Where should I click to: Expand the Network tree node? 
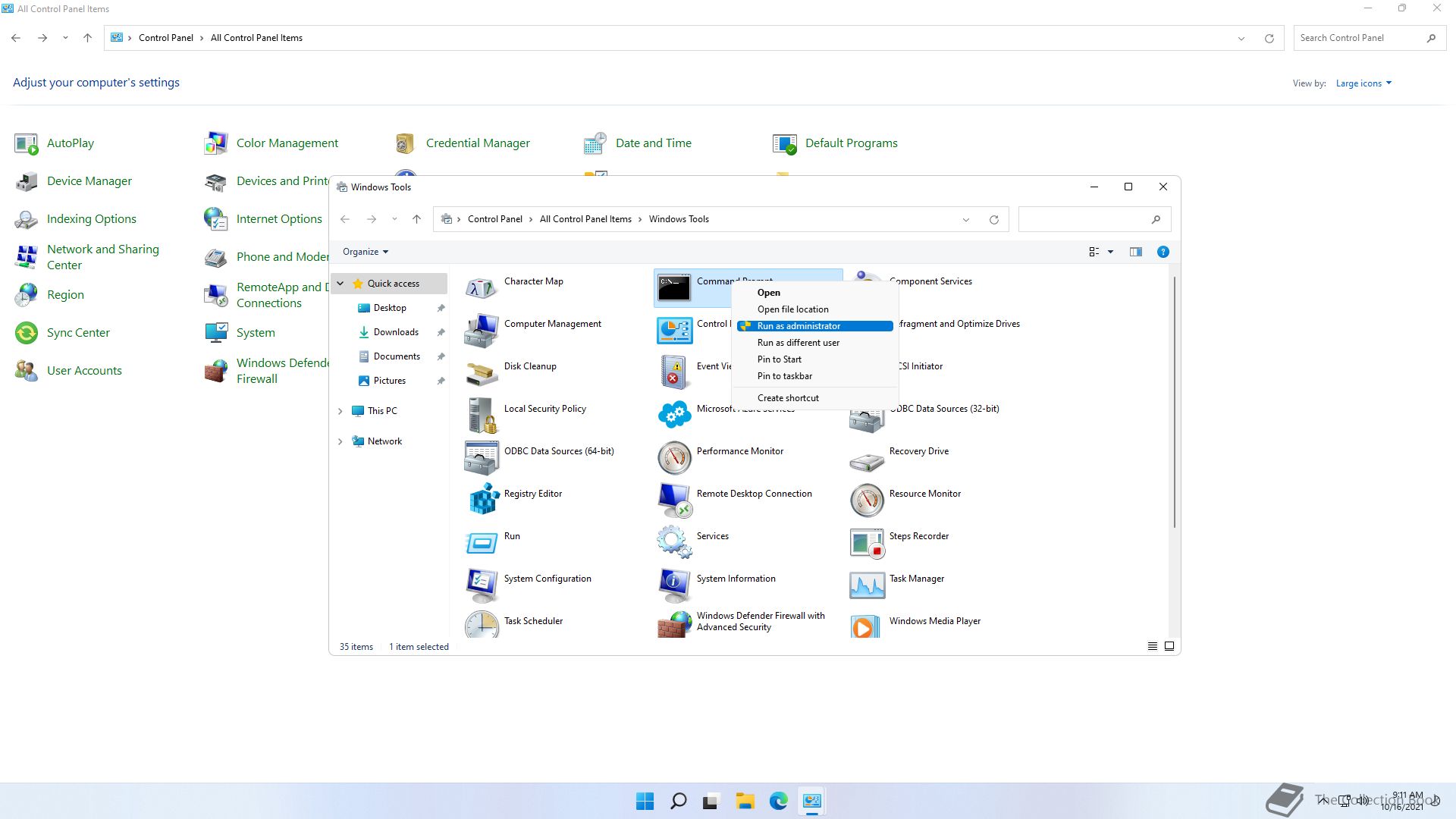pos(340,441)
